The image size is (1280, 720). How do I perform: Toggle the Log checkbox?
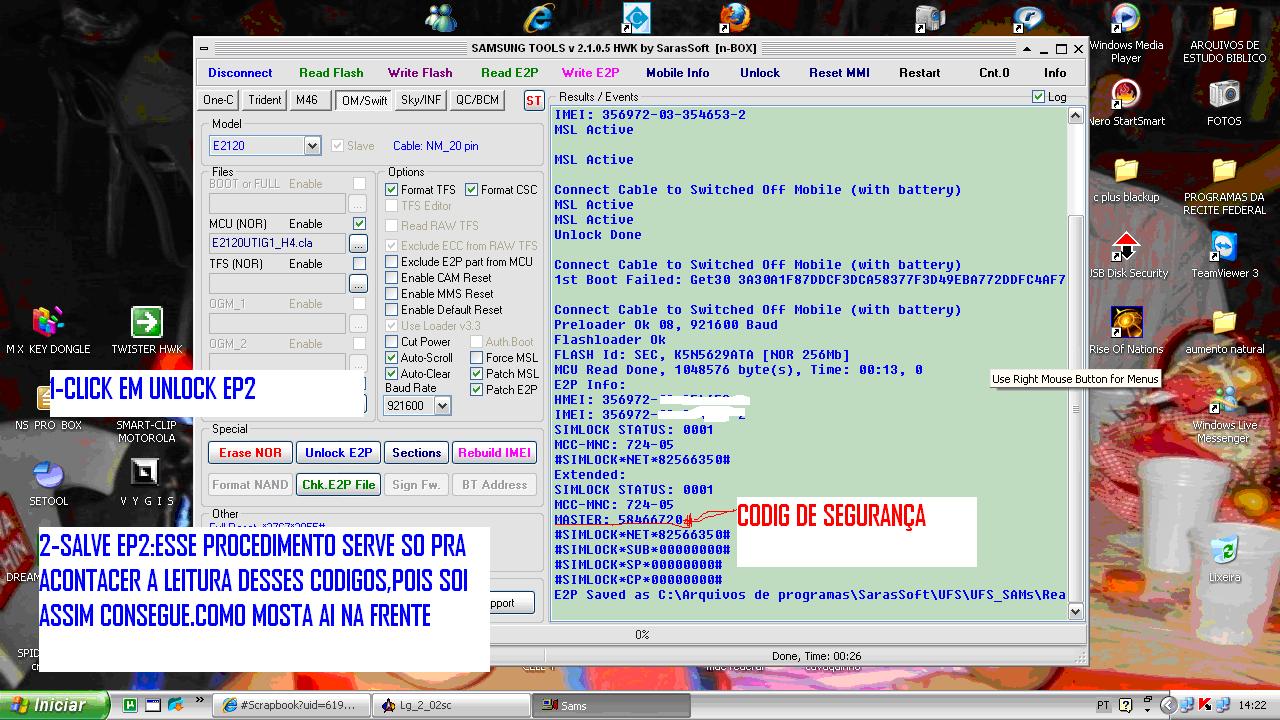tap(1038, 97)
